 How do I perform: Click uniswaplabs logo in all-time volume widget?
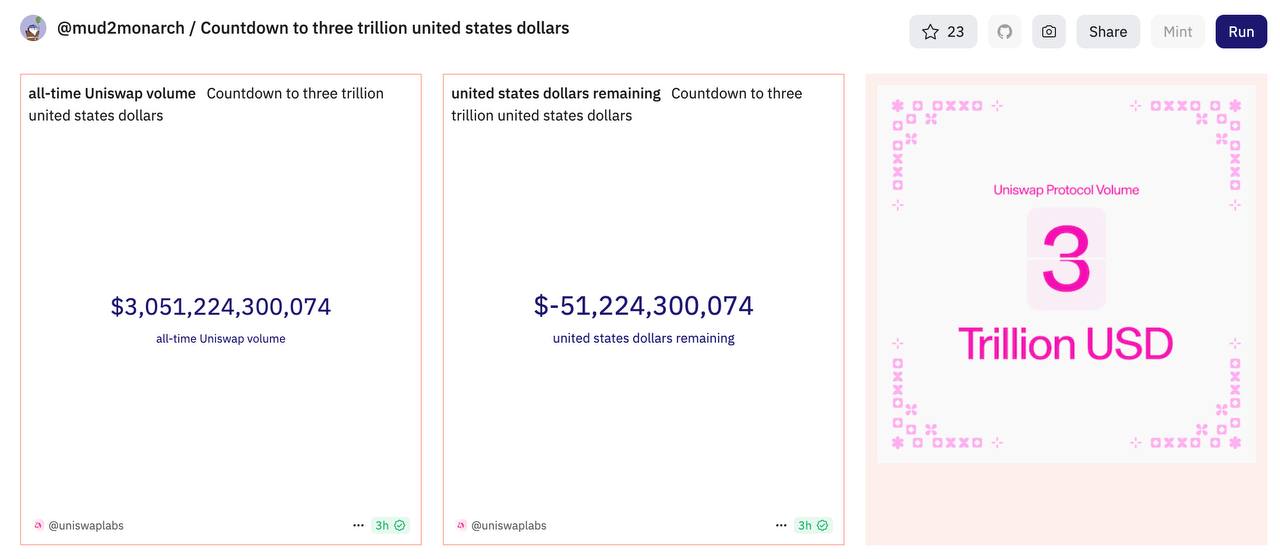click(38, 525)
